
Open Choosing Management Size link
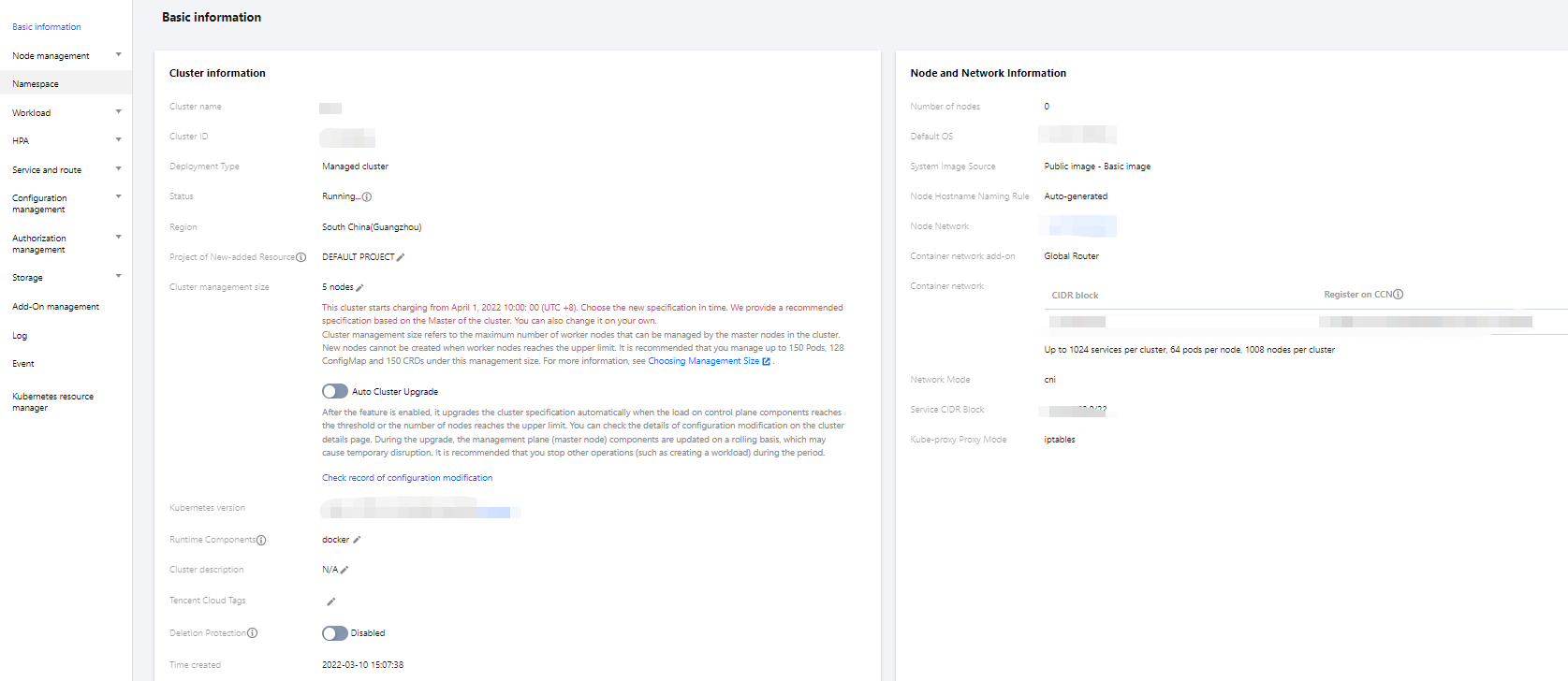click(704, 361)
